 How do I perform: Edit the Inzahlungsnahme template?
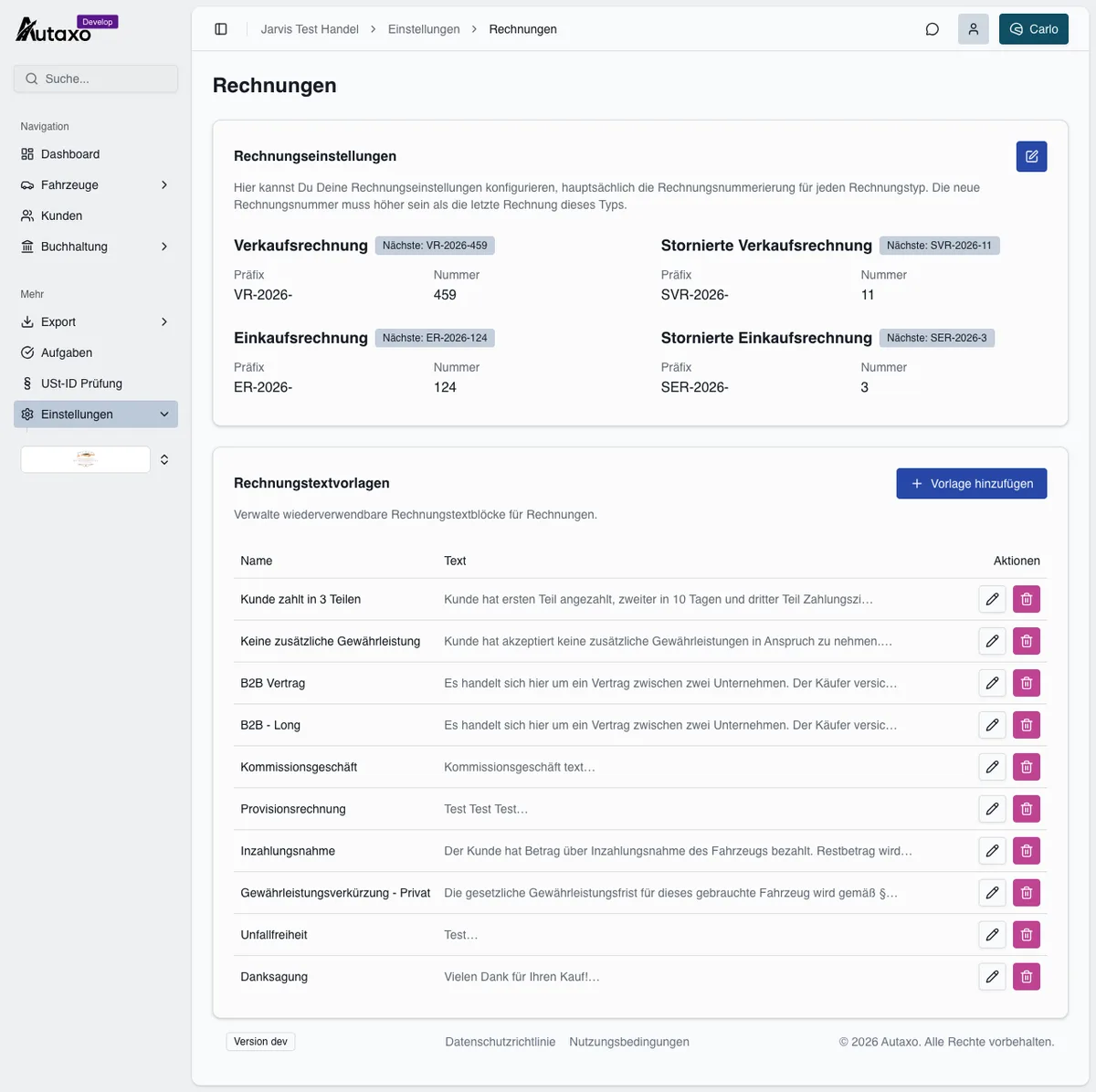[992, 851]
